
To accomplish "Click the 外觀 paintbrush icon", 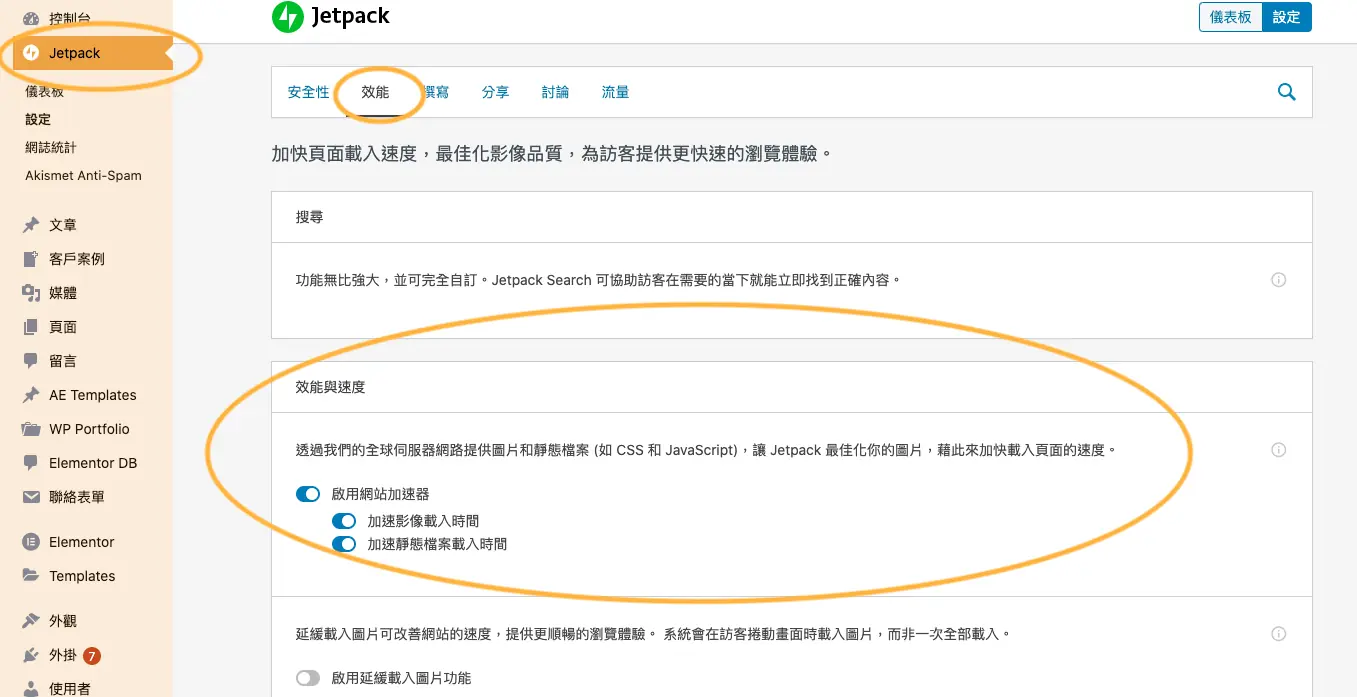I will click(31, 621).
